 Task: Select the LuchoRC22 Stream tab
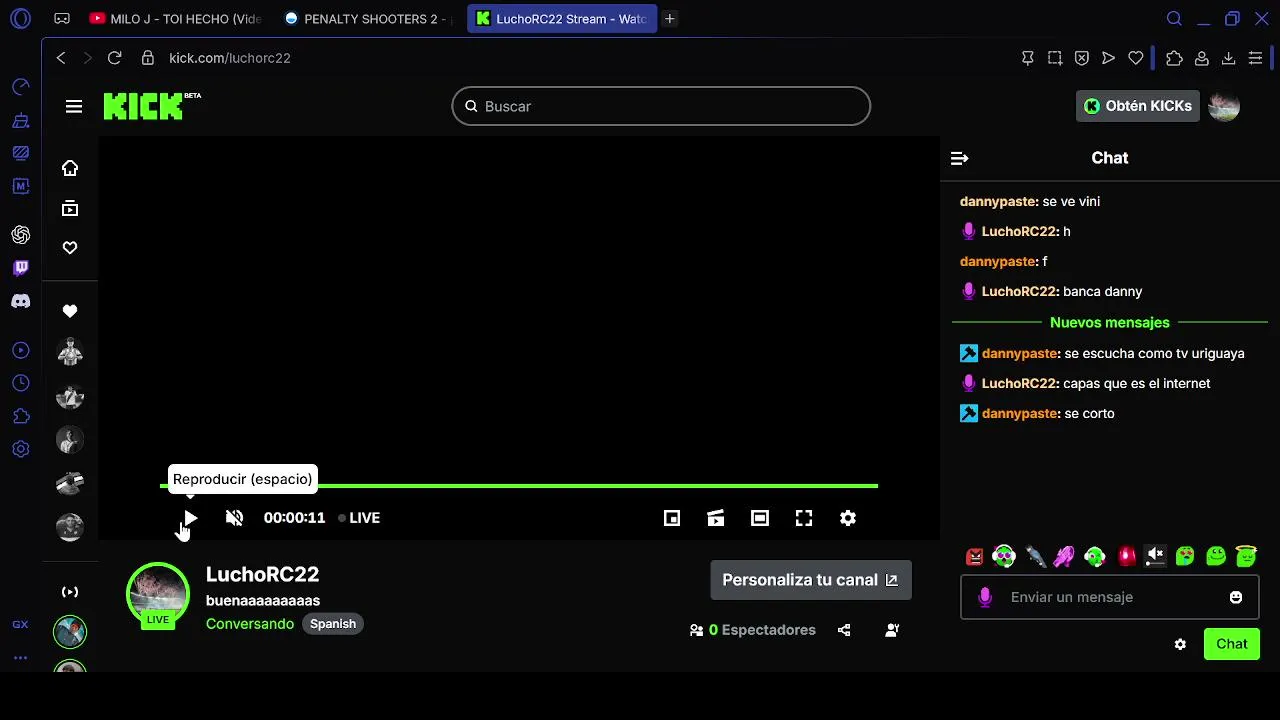point(562,19)
